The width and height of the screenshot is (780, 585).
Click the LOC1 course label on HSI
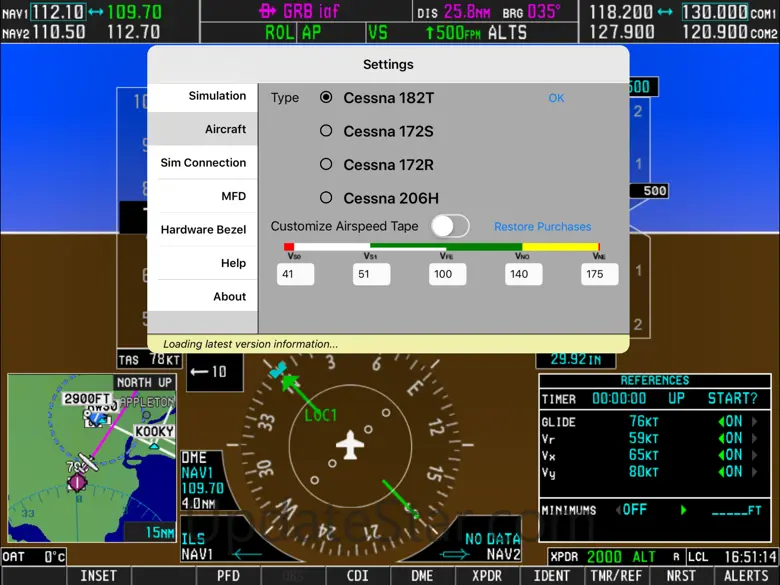320,415
